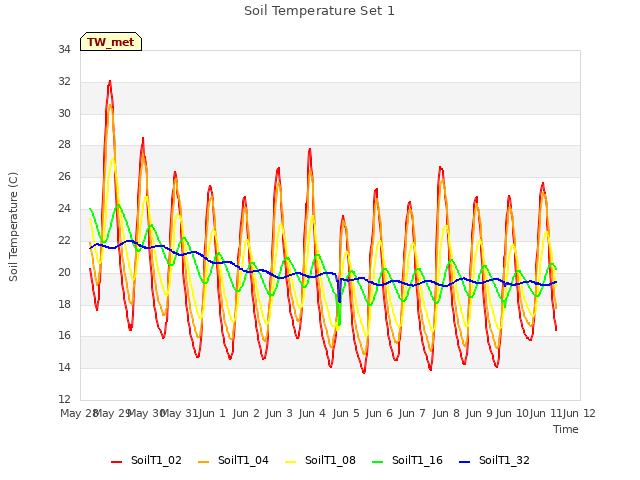The height and width of the screenshot is (480, 640).
Task: Toggle SoilT1_04 legend entry
Action: (233, 460)
